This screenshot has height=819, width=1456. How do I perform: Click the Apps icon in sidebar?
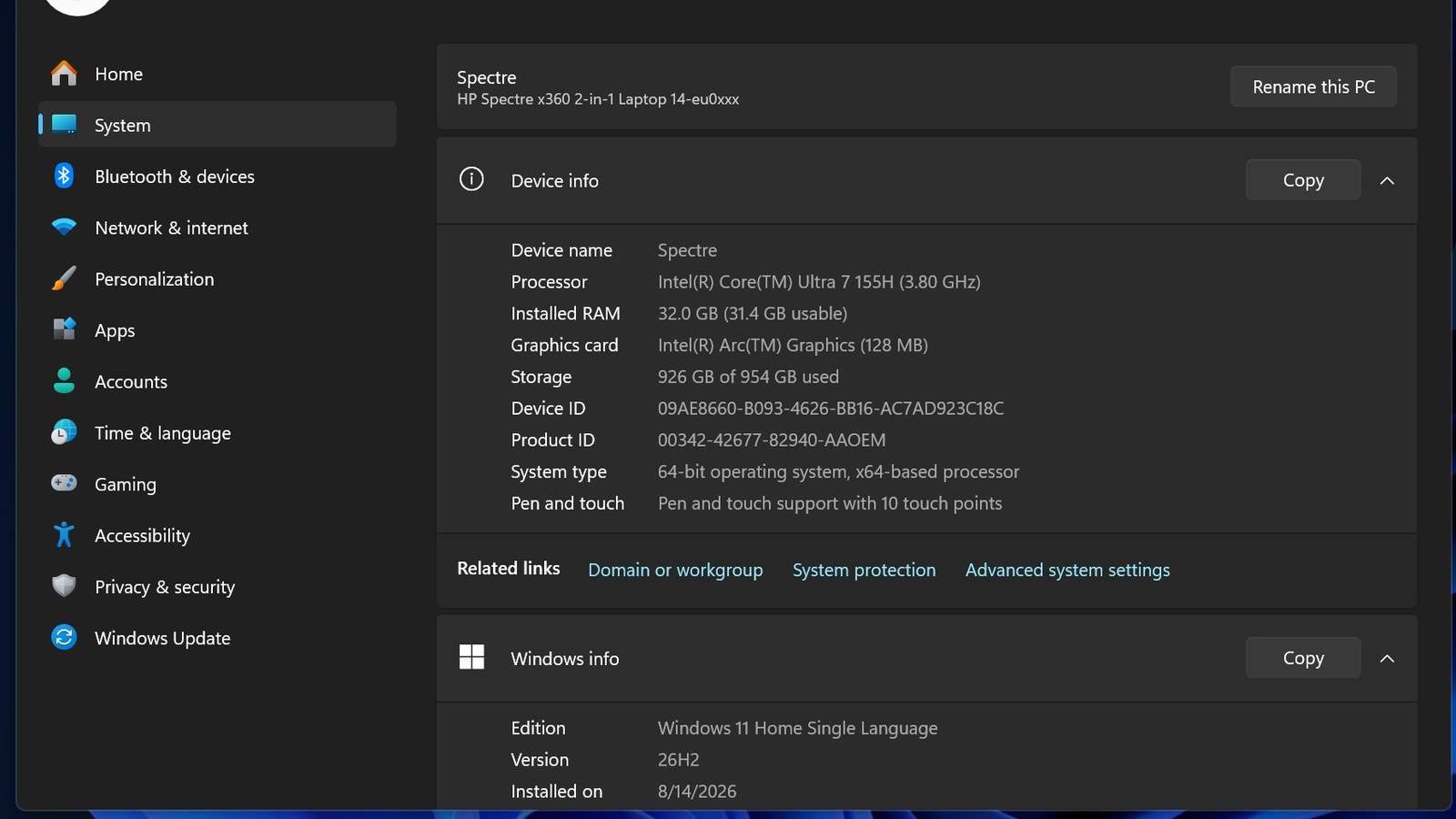pyautogui.click(x=64, y=329)
